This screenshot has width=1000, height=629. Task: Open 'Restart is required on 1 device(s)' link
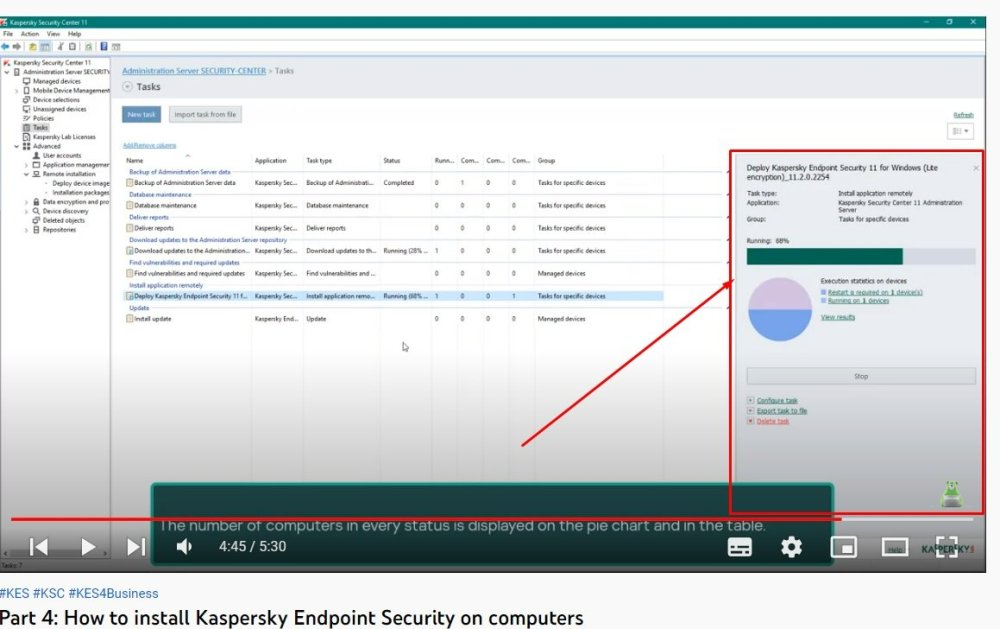(x=875, y=292)
